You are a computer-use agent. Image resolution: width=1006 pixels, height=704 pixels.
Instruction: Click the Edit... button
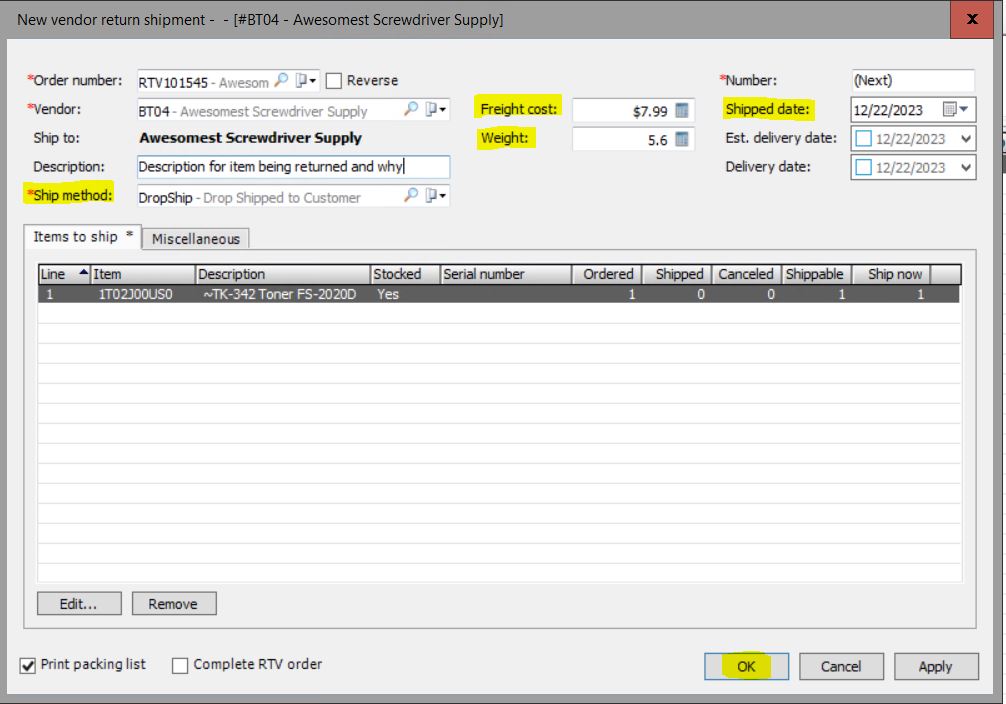tap(79, 604)
